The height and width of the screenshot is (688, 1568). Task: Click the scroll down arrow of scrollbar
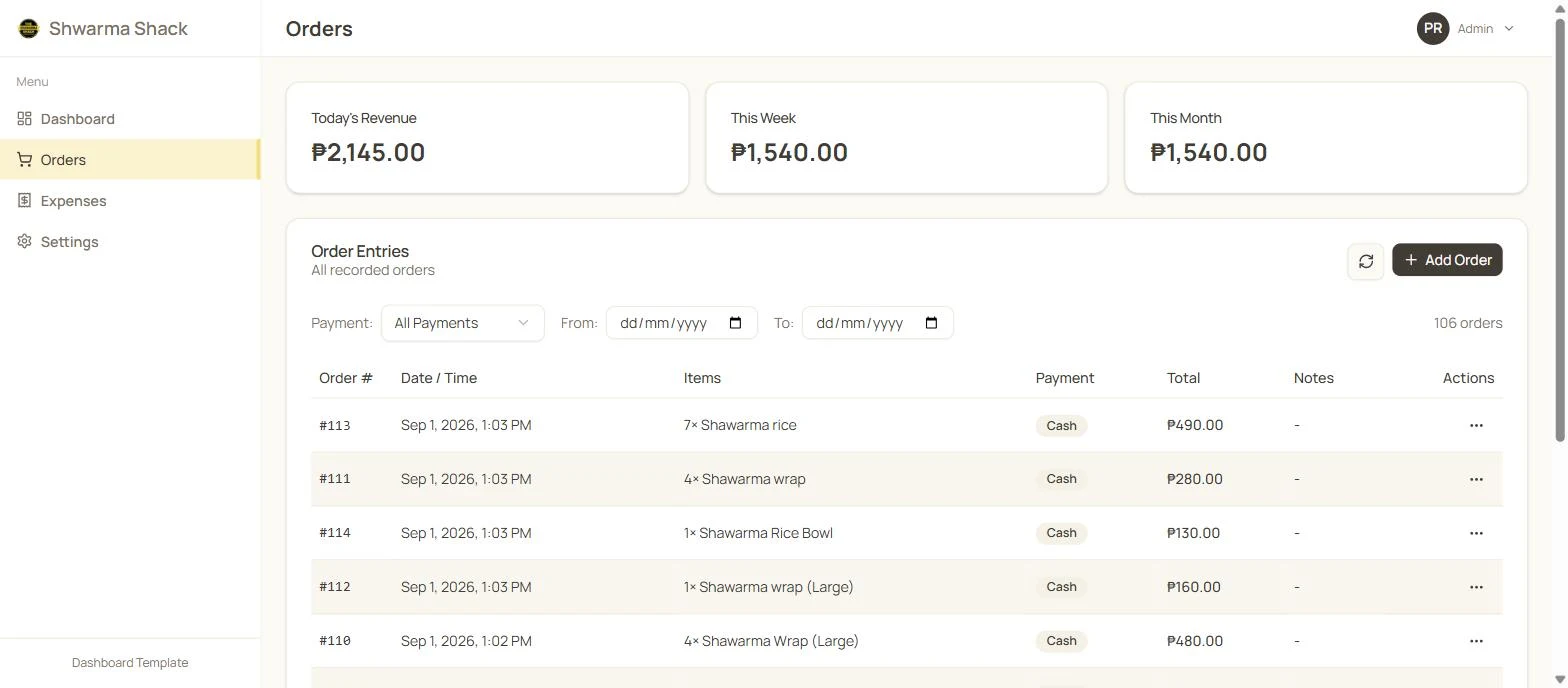click(1559, 679)
